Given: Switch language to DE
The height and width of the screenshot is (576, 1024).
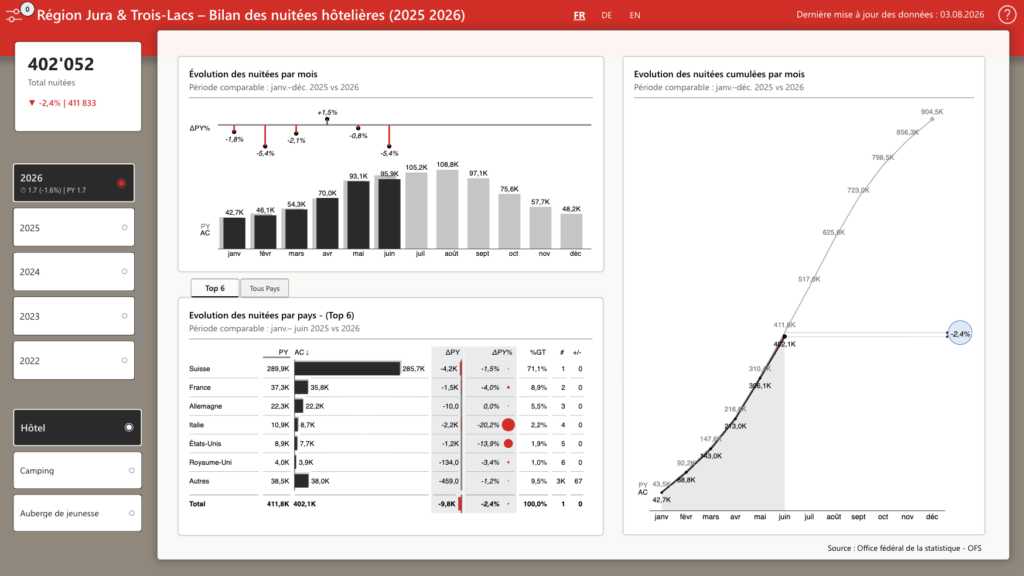Looking at the screenshot, I should tap(607, 15).
